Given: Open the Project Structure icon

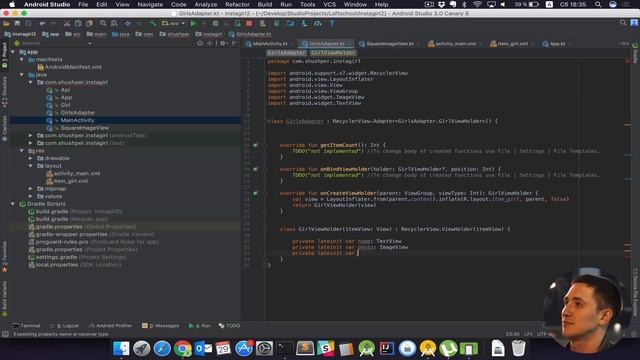Looking at the screenshot, I should click(290, 24).
